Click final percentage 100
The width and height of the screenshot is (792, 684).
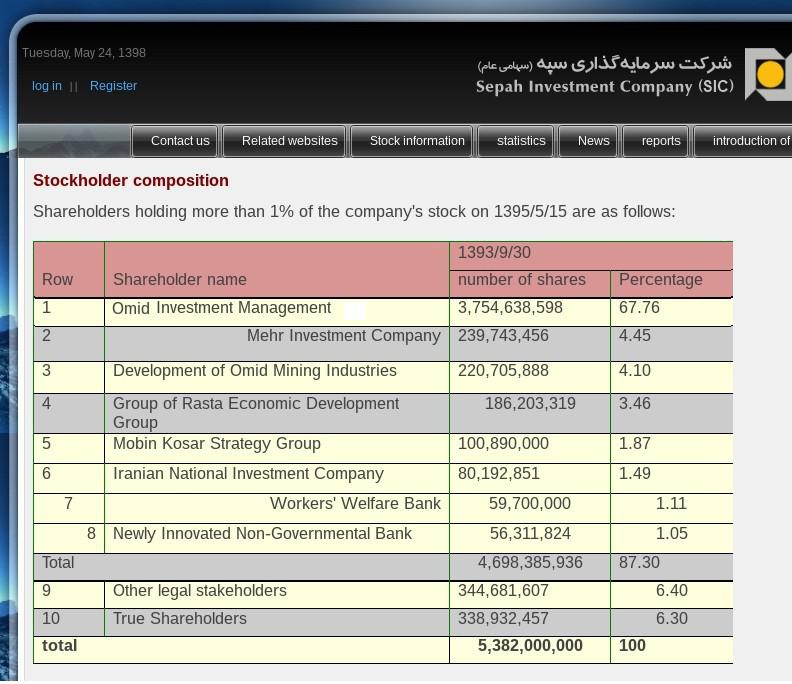[632, 645]
